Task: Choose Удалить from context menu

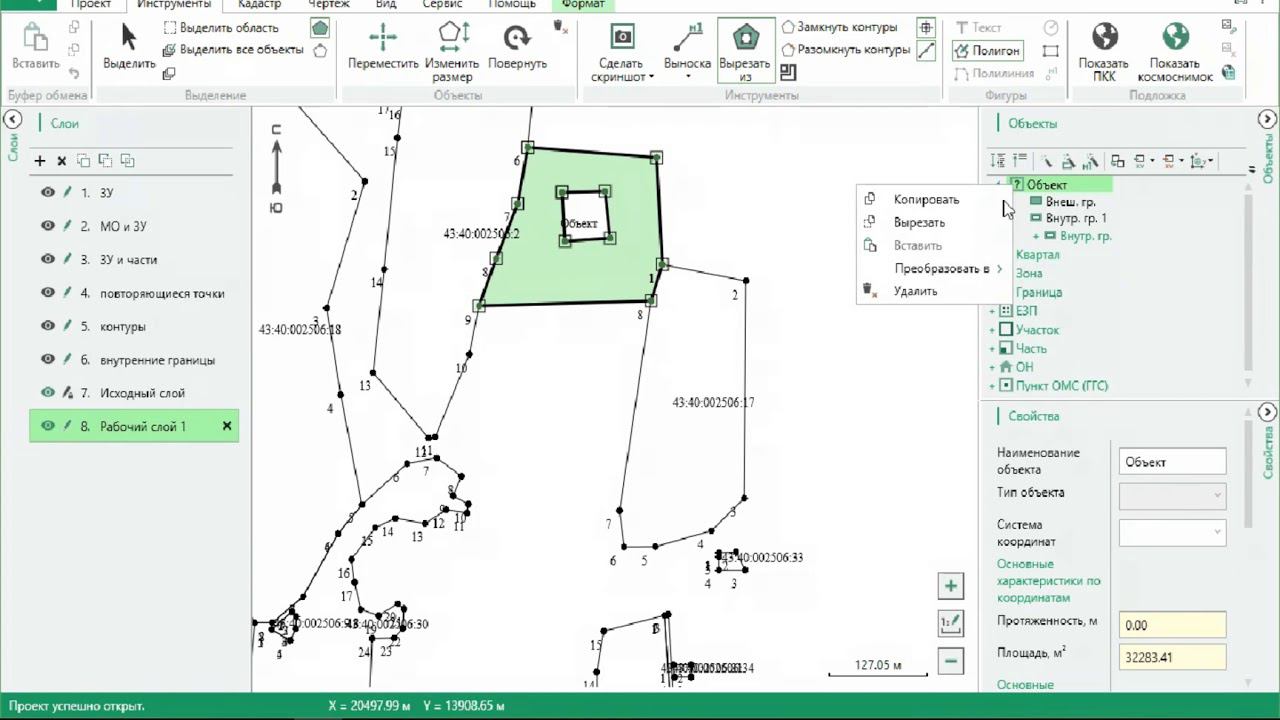Action: click(x=915, y=291)
